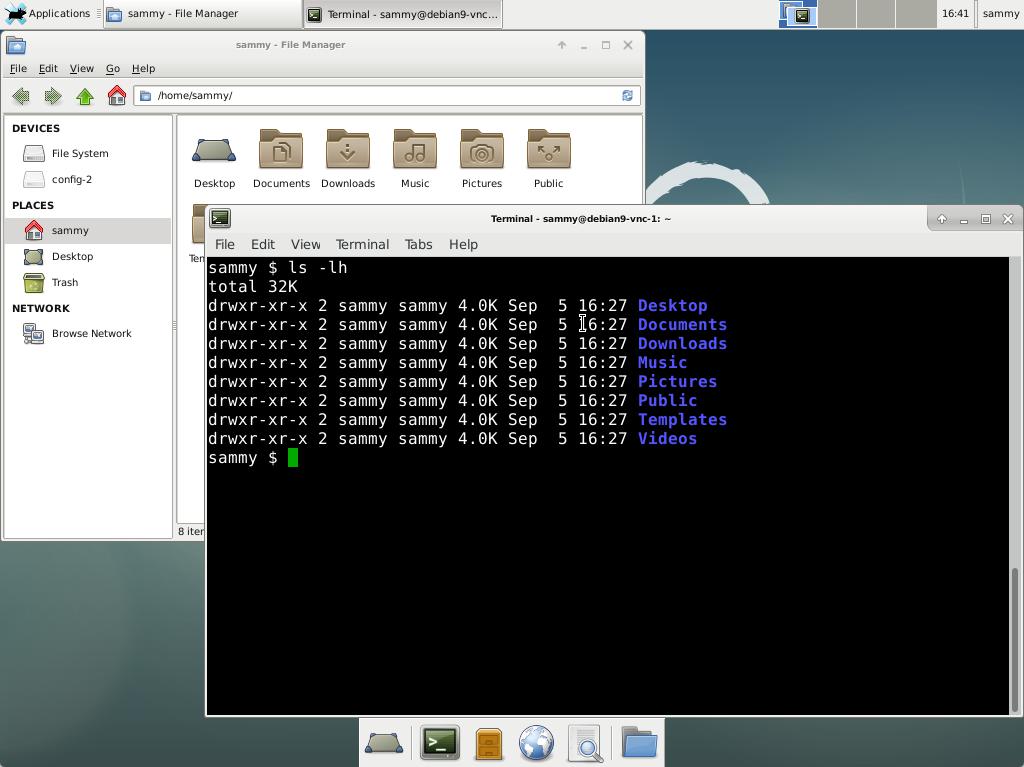Open the file manager's Go menu
Viewport: 1024px width, 767px height.
(112, 69)
